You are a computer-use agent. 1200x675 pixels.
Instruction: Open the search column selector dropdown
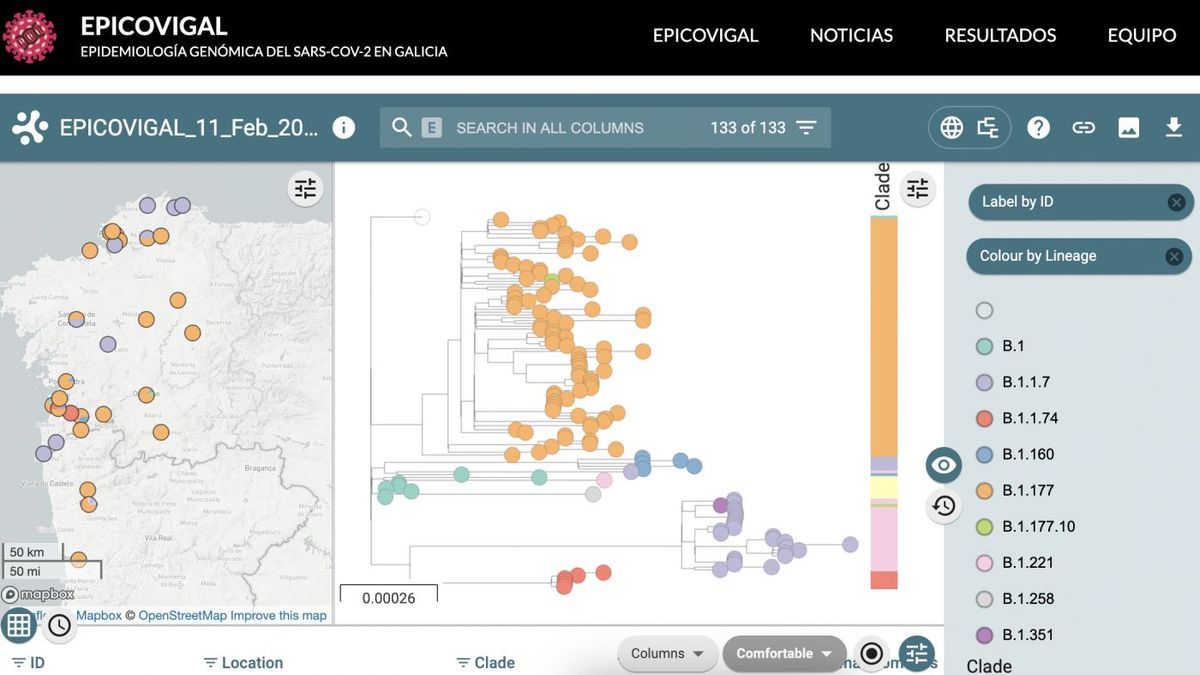click(431, 128)
